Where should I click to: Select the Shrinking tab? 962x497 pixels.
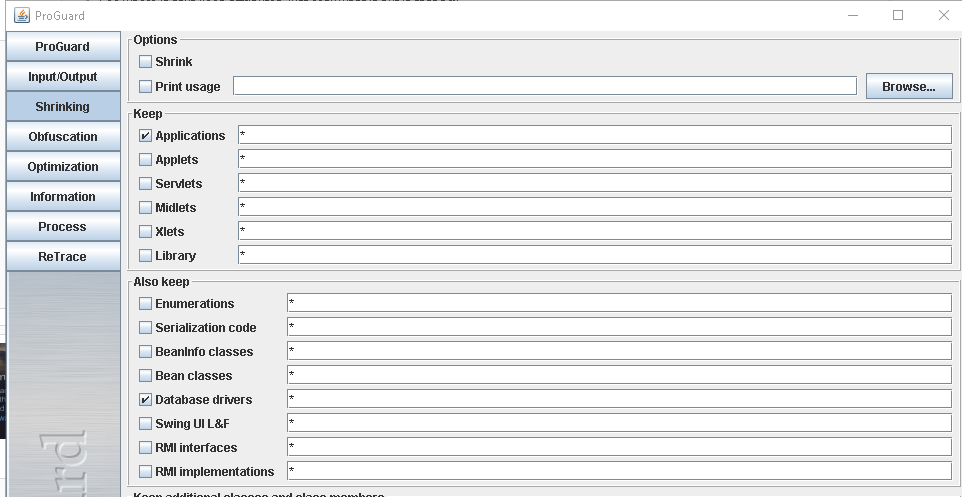click(63, 107)
